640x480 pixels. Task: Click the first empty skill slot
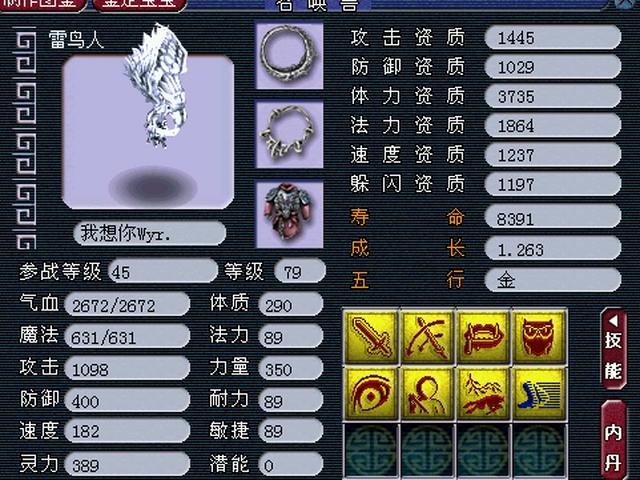[371, 450]
